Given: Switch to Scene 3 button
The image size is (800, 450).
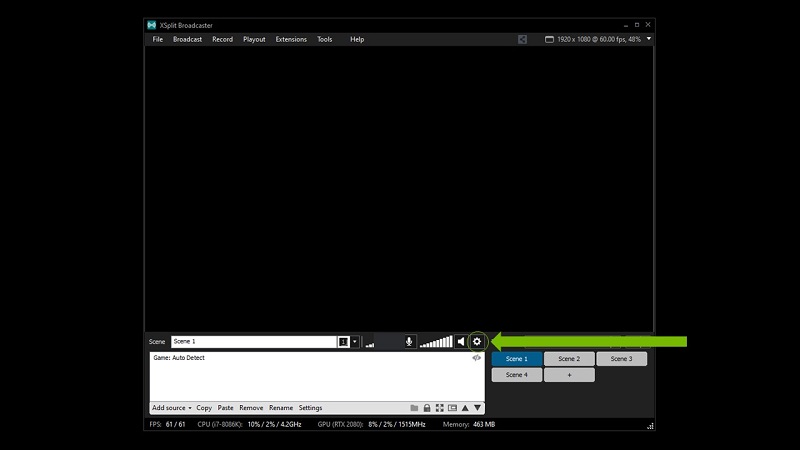Looking at the screenshot, I should click(621, 359).
